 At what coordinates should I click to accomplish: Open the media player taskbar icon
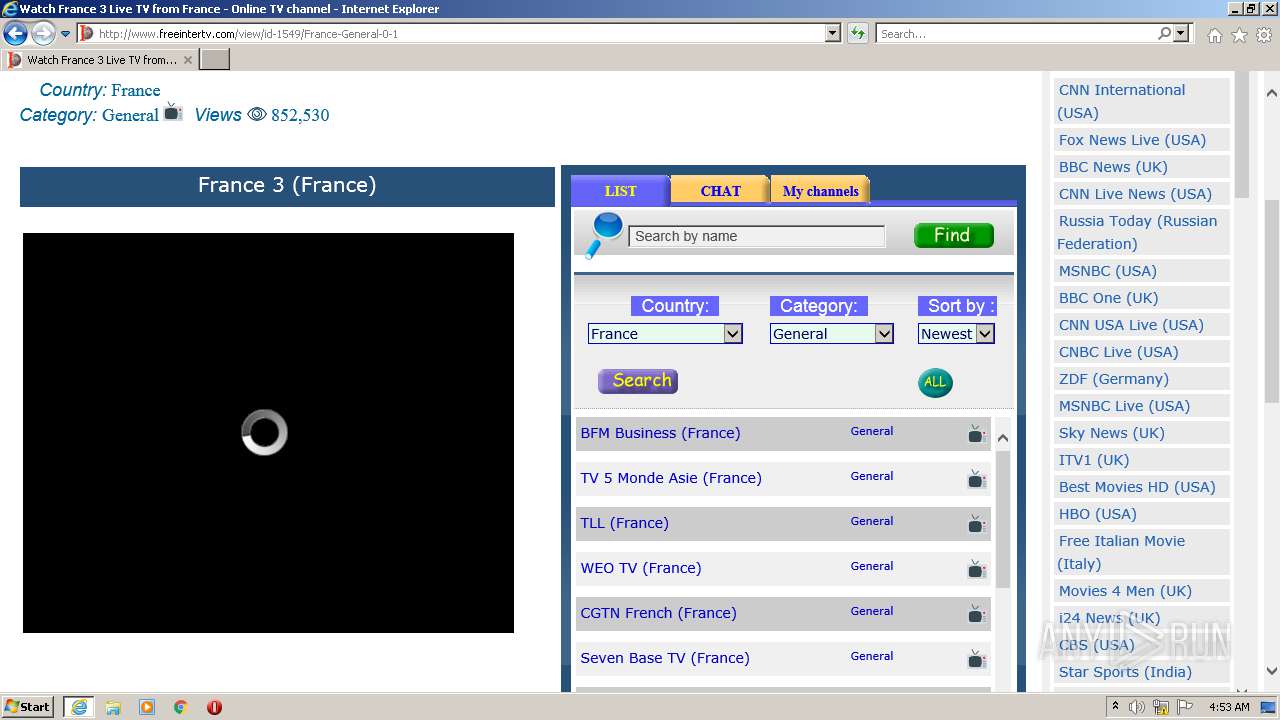coord(147,707)
